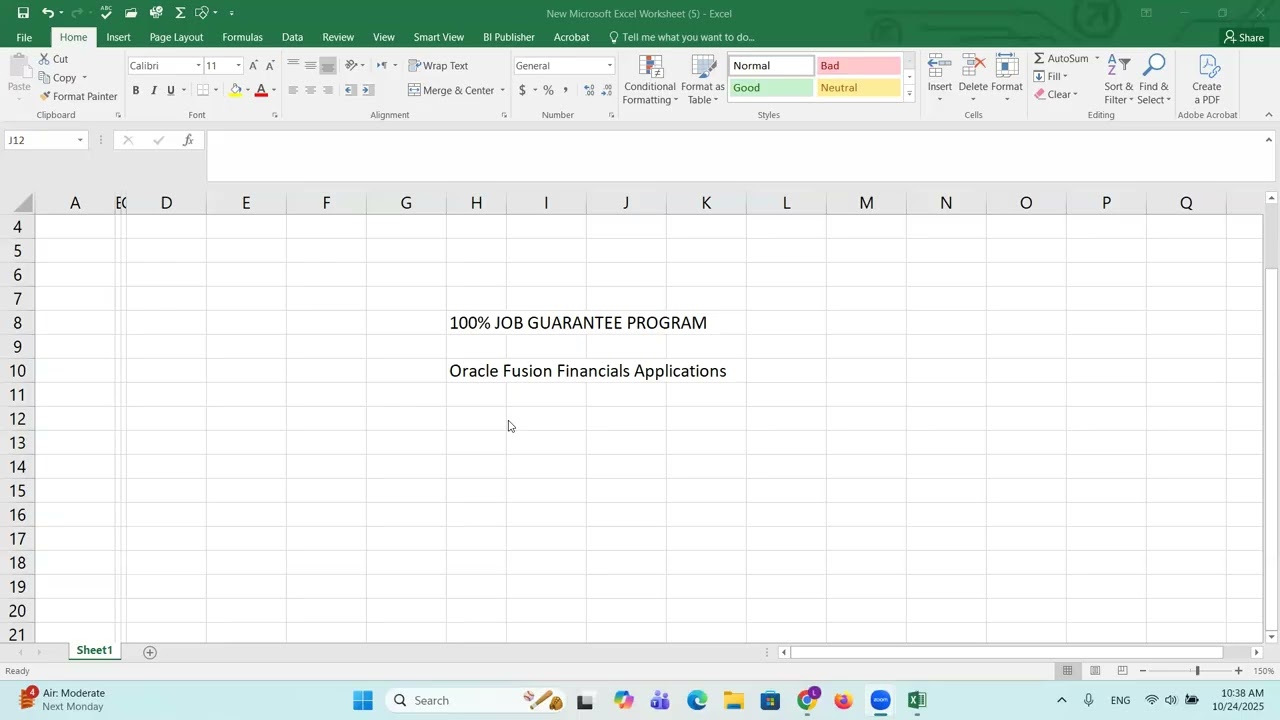Open the Clear dropdown

[1056, 94]
